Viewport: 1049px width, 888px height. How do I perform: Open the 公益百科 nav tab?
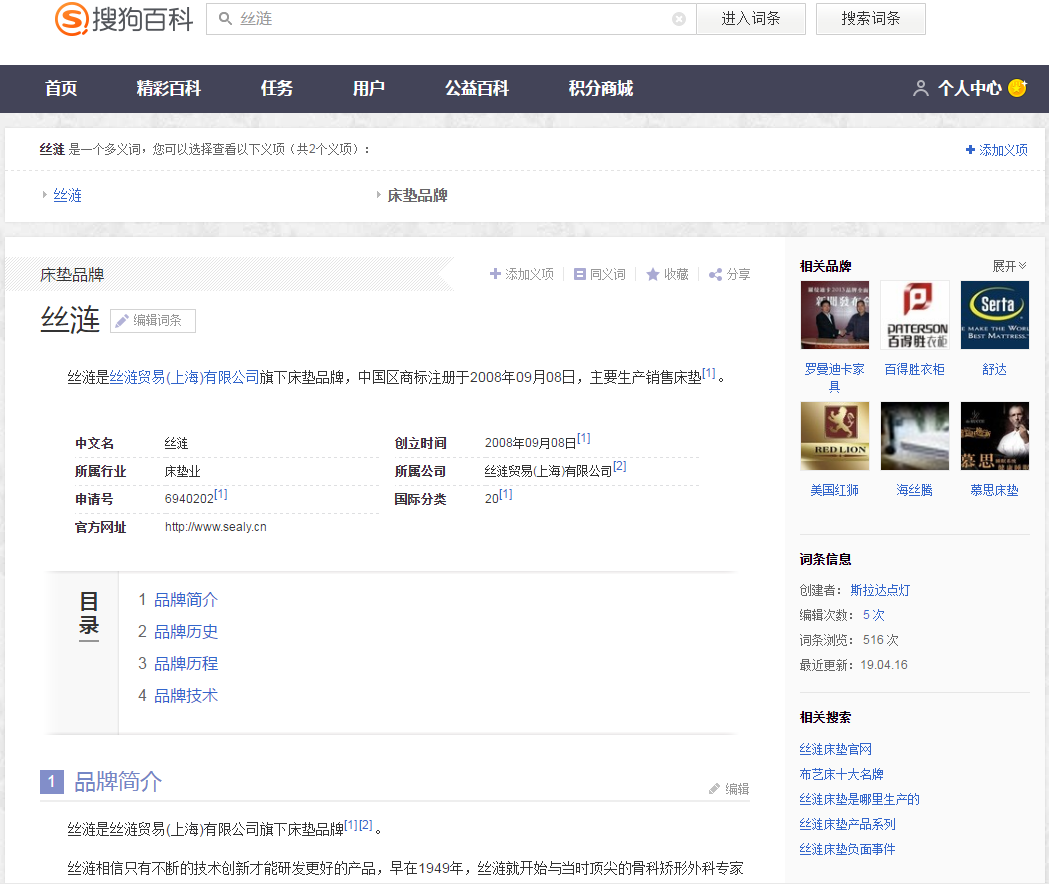pyautogui.click(x=477, y=88)
